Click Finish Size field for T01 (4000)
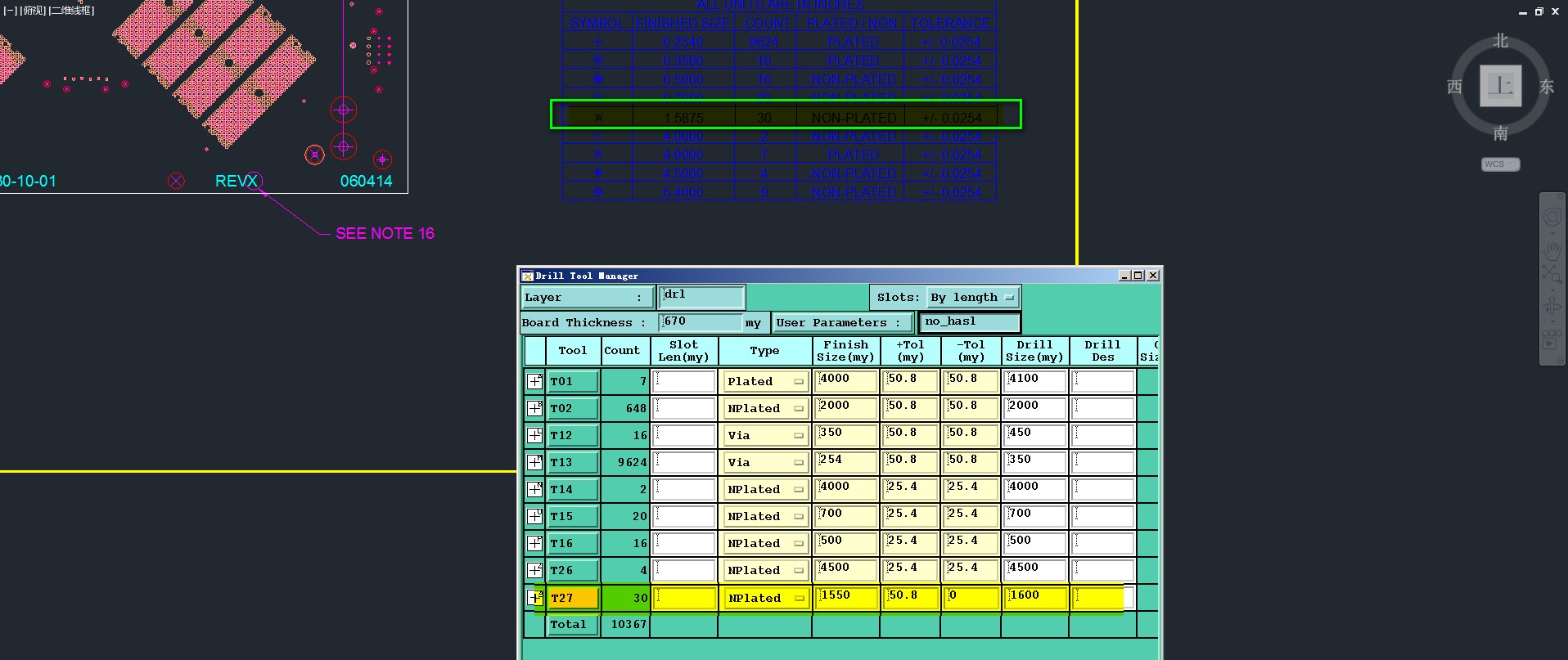This screenshot has width=1568, height=660. pos(846,381)
